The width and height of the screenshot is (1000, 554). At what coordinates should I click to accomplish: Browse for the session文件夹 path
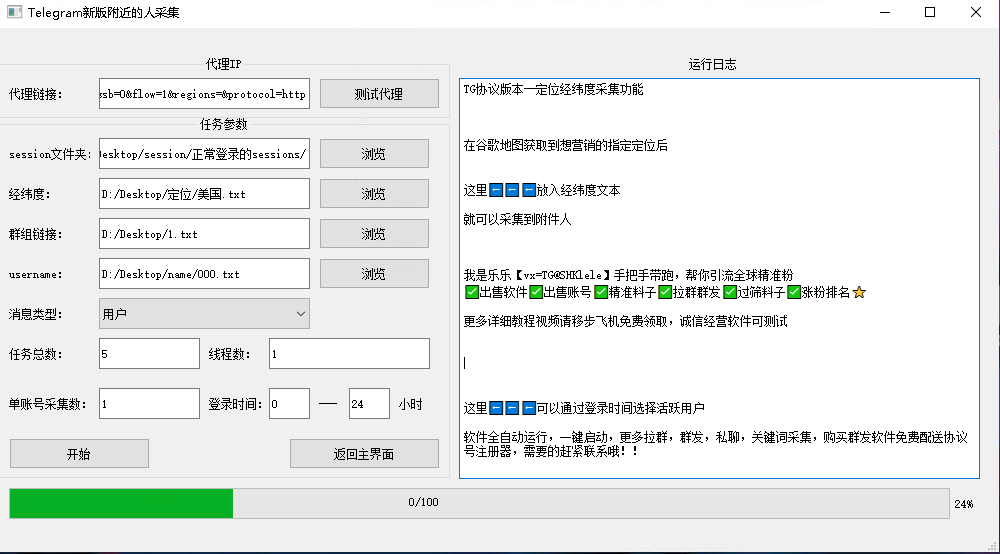tap(374, 154)
